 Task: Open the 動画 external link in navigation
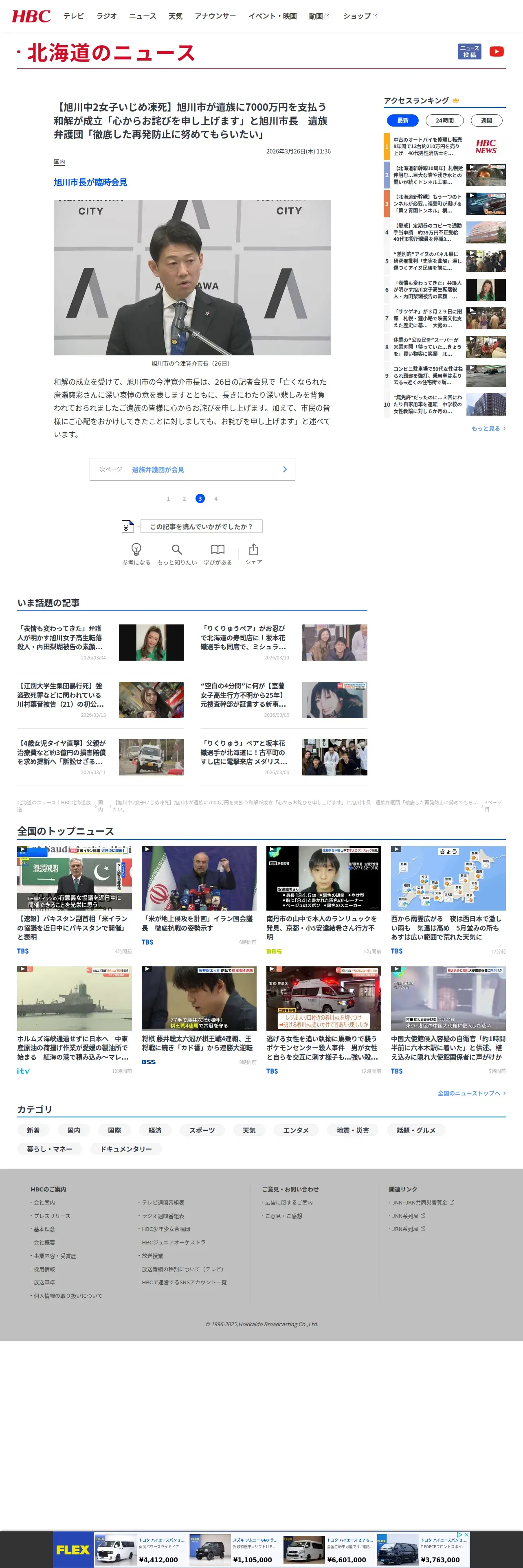319,16
